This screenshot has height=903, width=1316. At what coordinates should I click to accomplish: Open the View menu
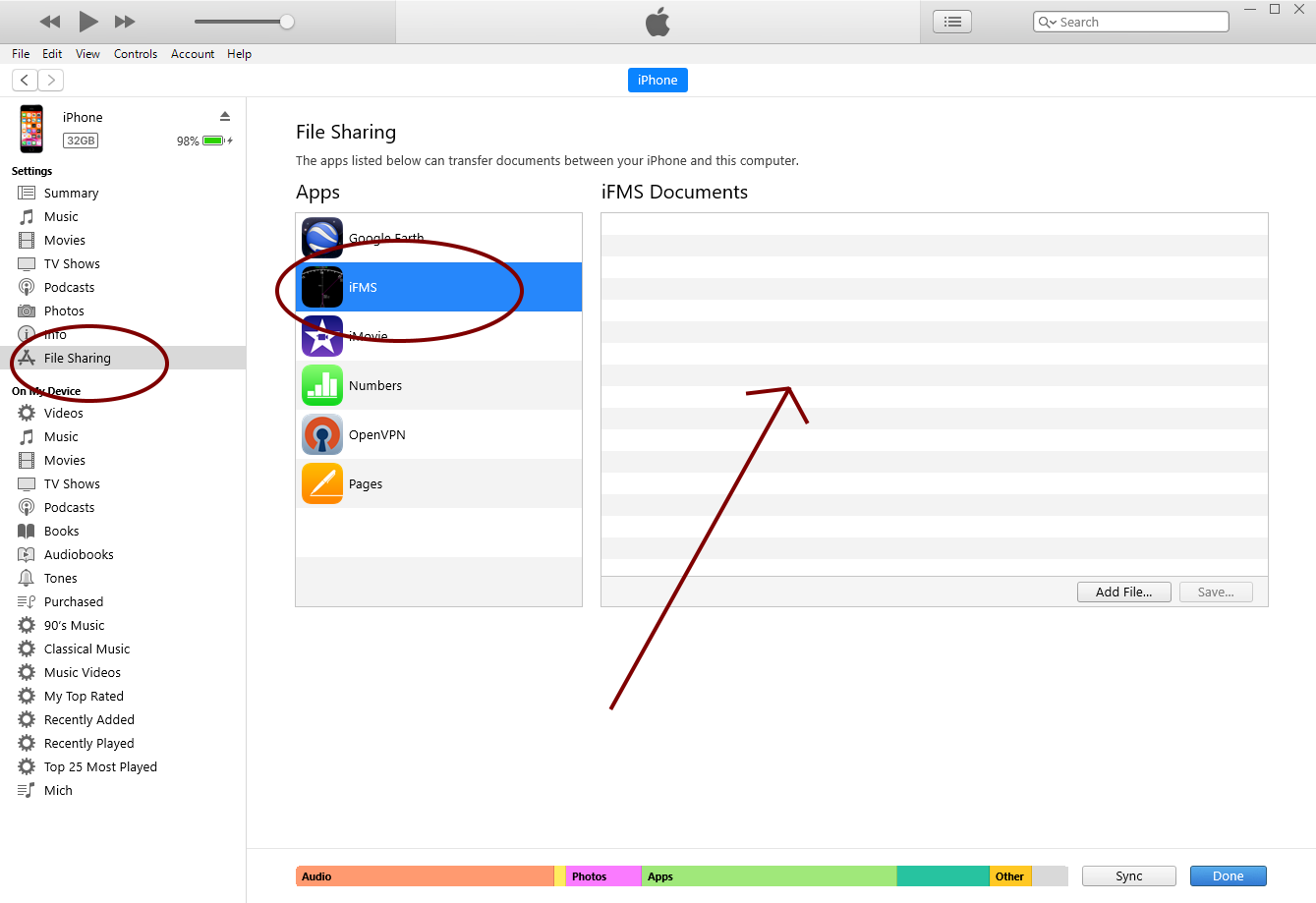point(87,54)
